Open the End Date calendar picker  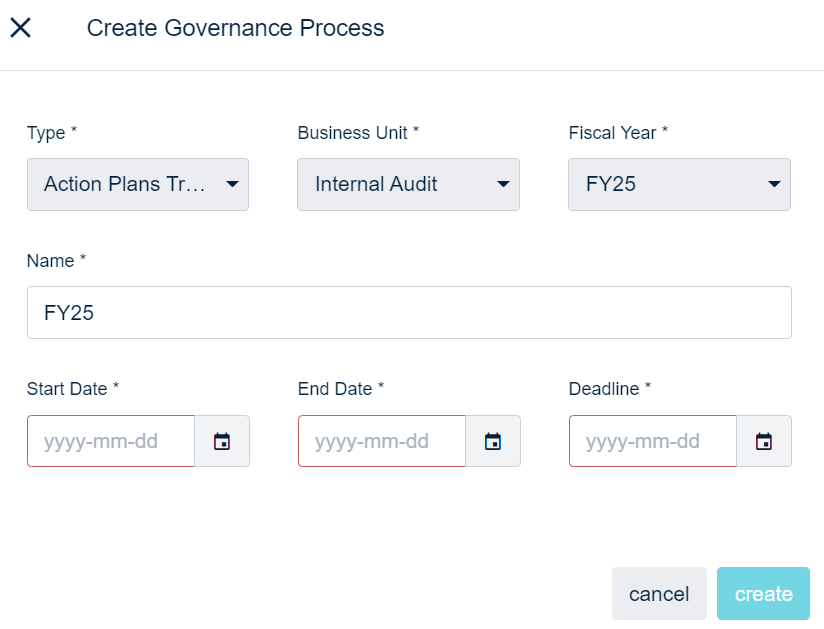coord(493,441)
